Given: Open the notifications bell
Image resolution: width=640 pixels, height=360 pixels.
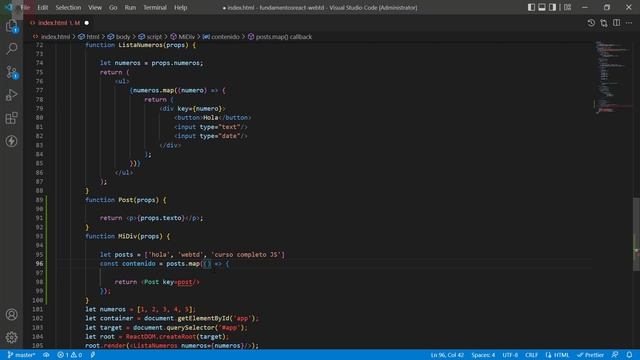Looking at the screenshot, I should [629, 355].
